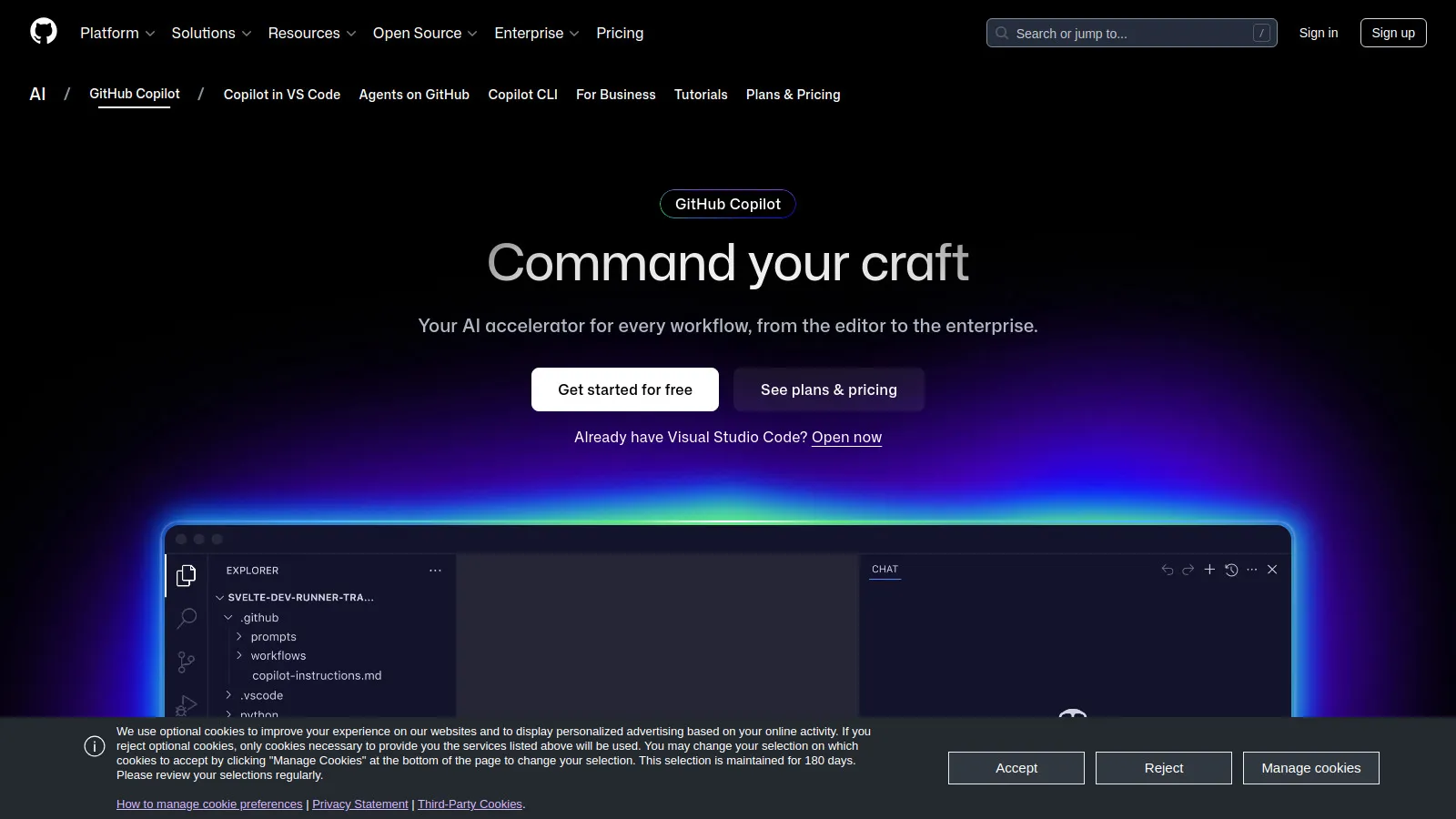Expand the workflows folder
The height and width of the screenshot is (819, 1456).
point(239,655)
